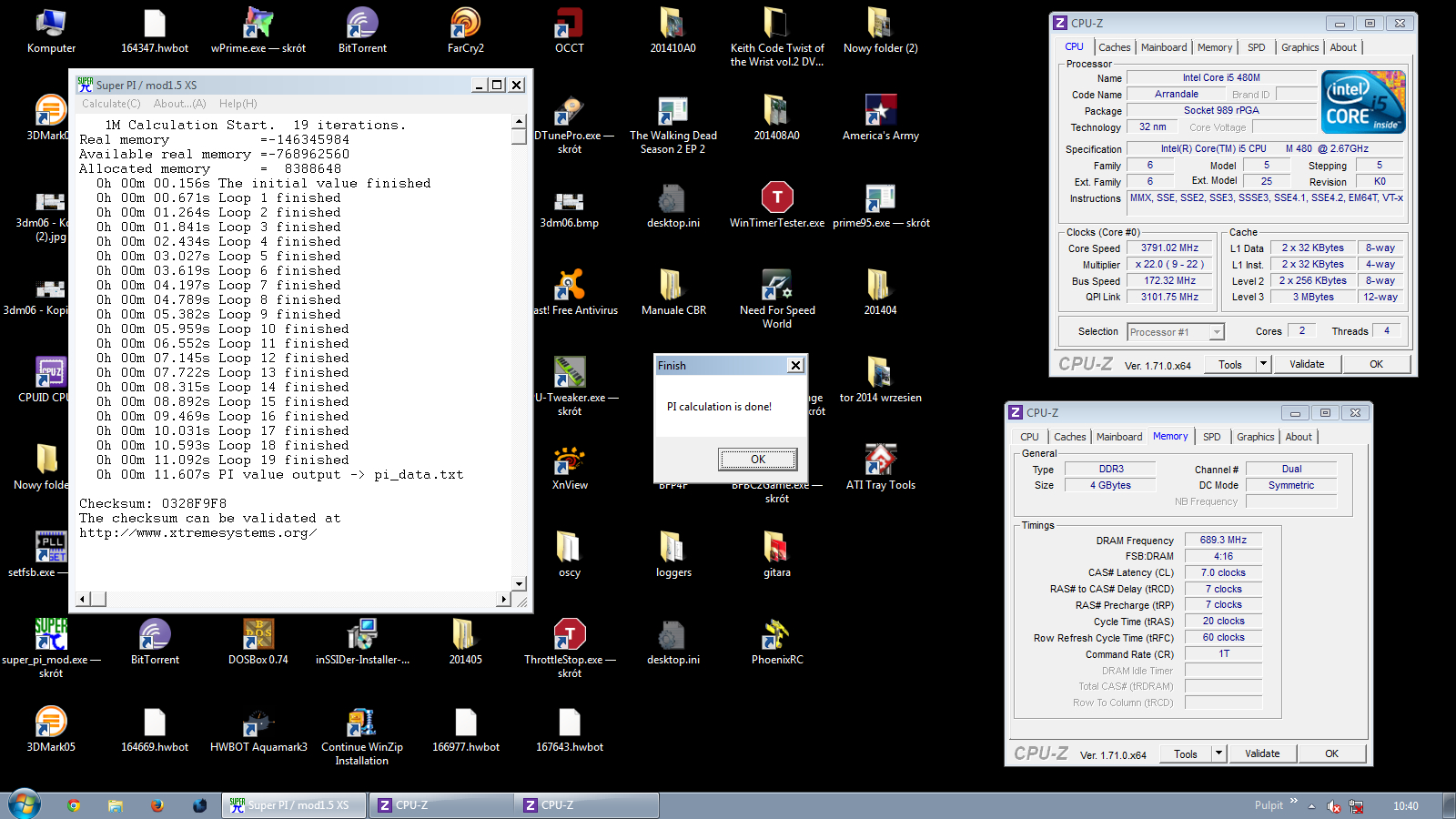The height and width of the screenshot is (819, 1456).
Task: Click the Core Speed value 3791.02 MHz
Action: tap(1169, 248)
